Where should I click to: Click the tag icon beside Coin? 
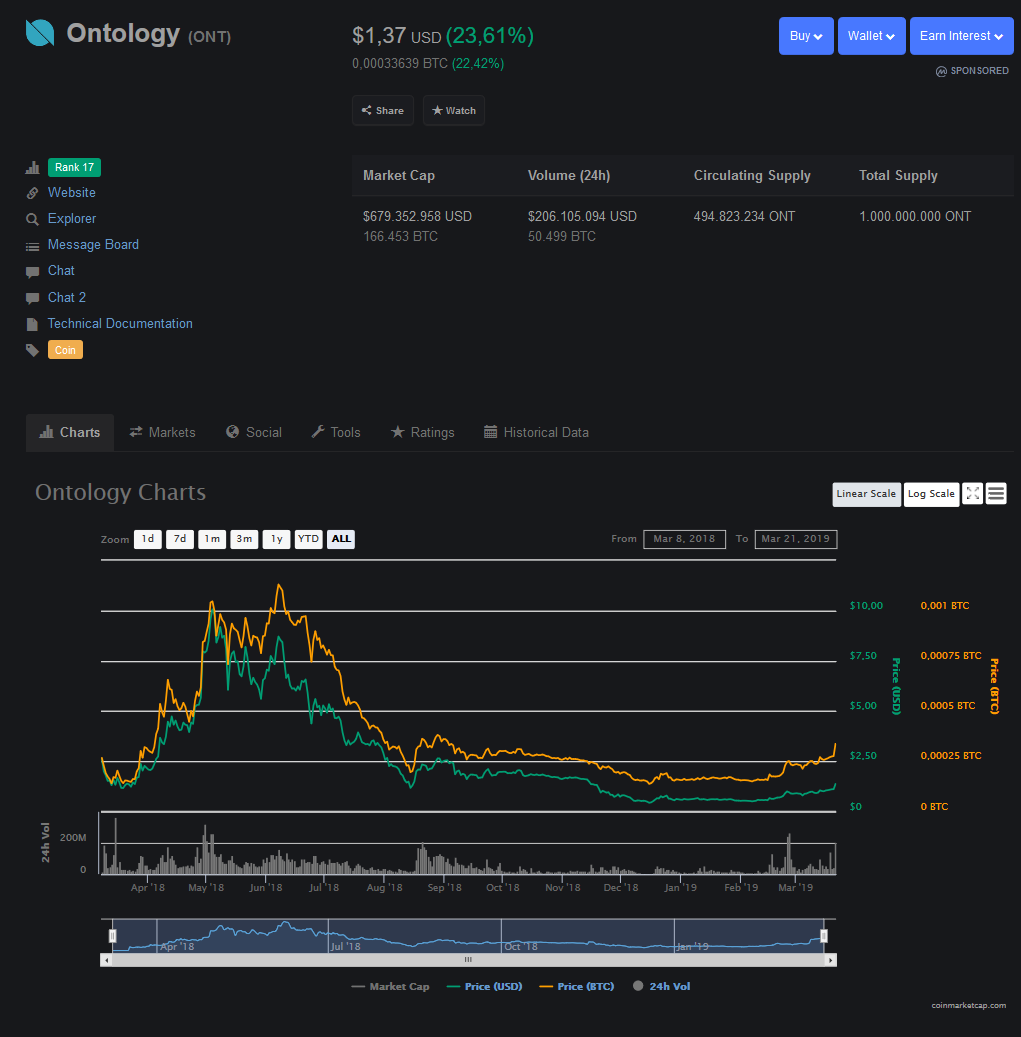coord(32,350)
